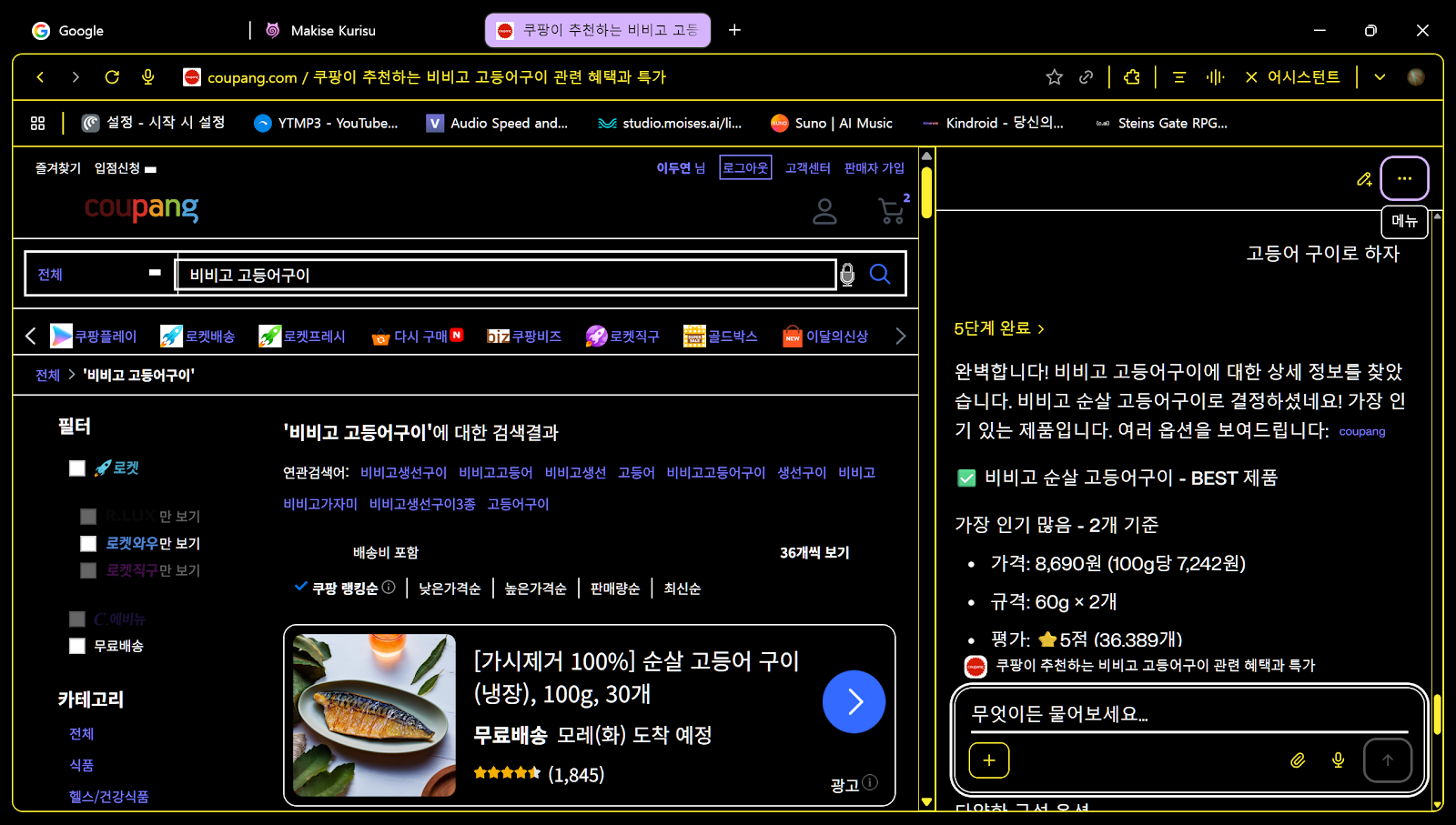Open the shopping cart
The image size is (1456, 825).
[894, 210]
